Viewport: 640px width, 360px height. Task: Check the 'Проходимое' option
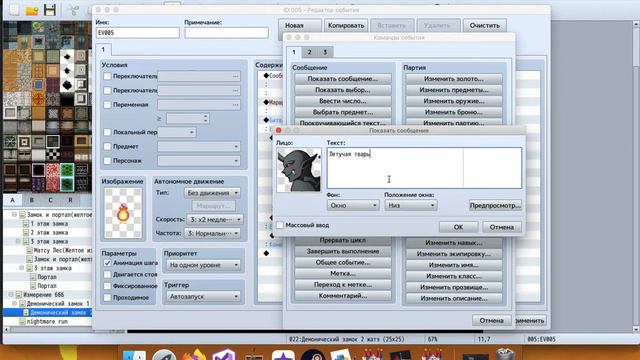pos(107,298)
